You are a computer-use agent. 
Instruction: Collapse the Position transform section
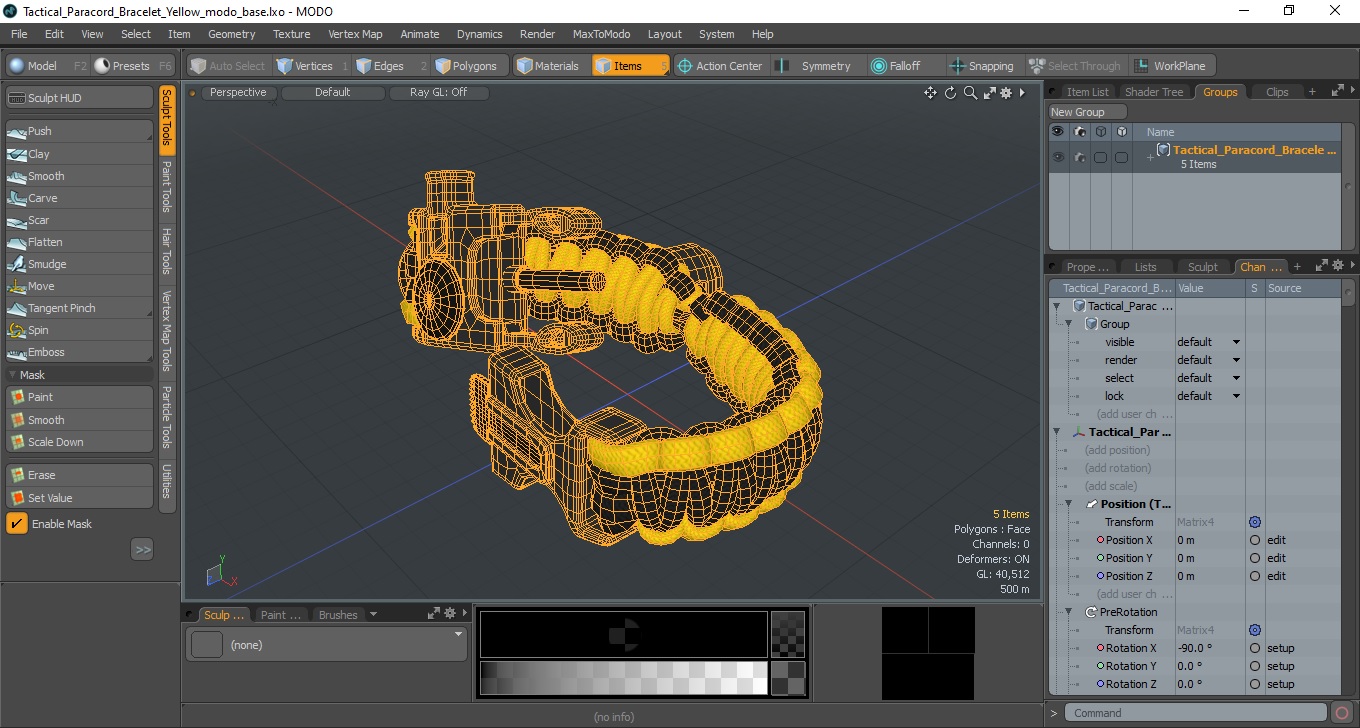pyautogui.click(x=1068, y=504)
